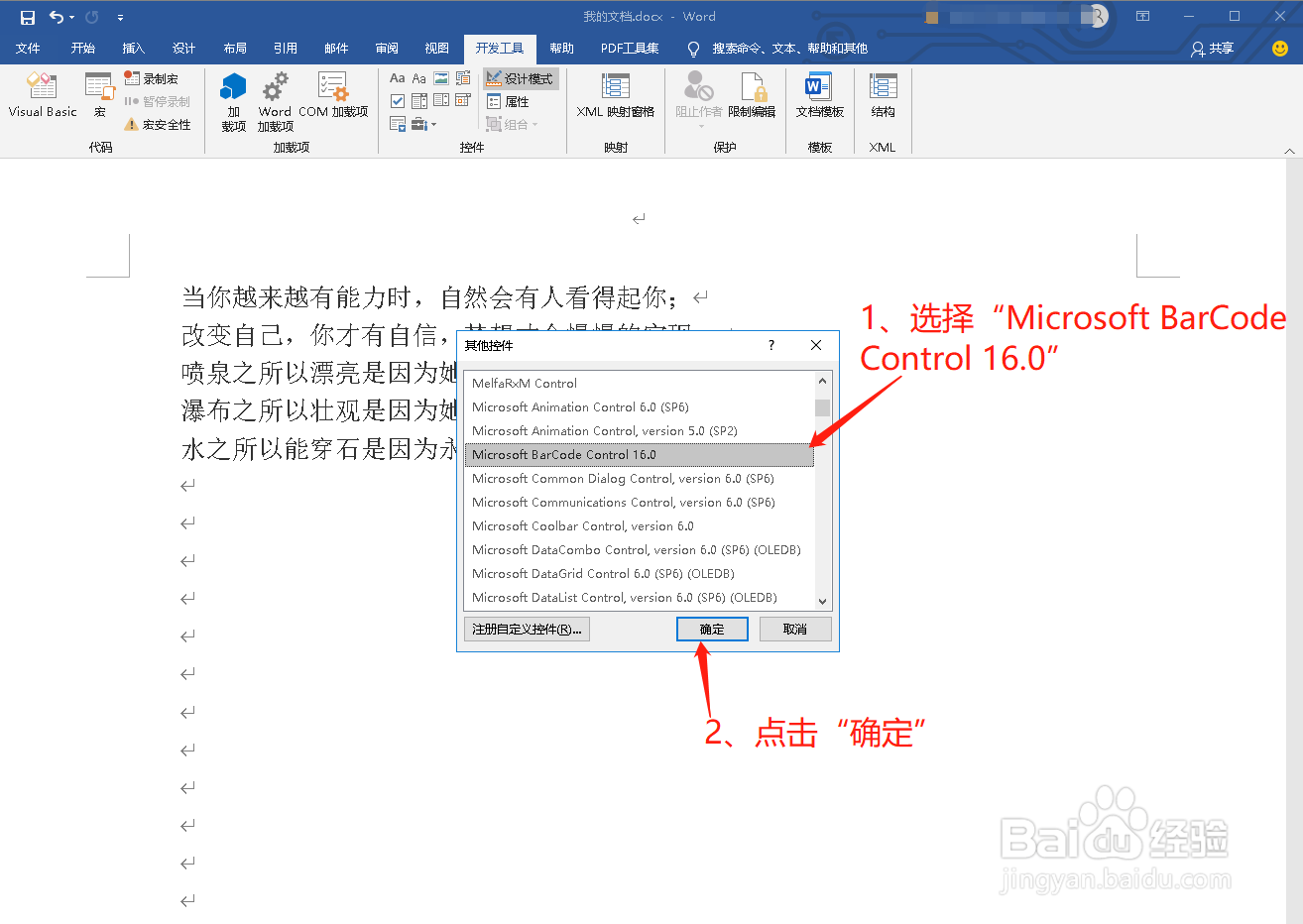Viewport: 1303px width, 924px height.
Task: Select Microsoft Animation Control, version 5.0 (SP2)
Action: [640, 430]
